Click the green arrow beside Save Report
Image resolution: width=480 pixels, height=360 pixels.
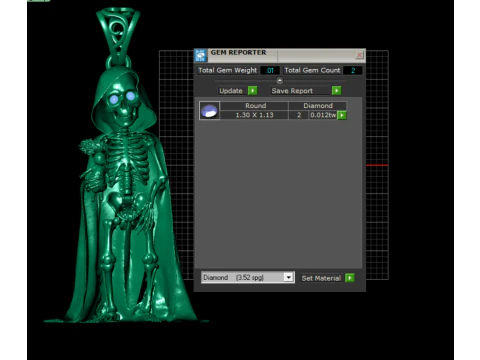coord(337,91)
